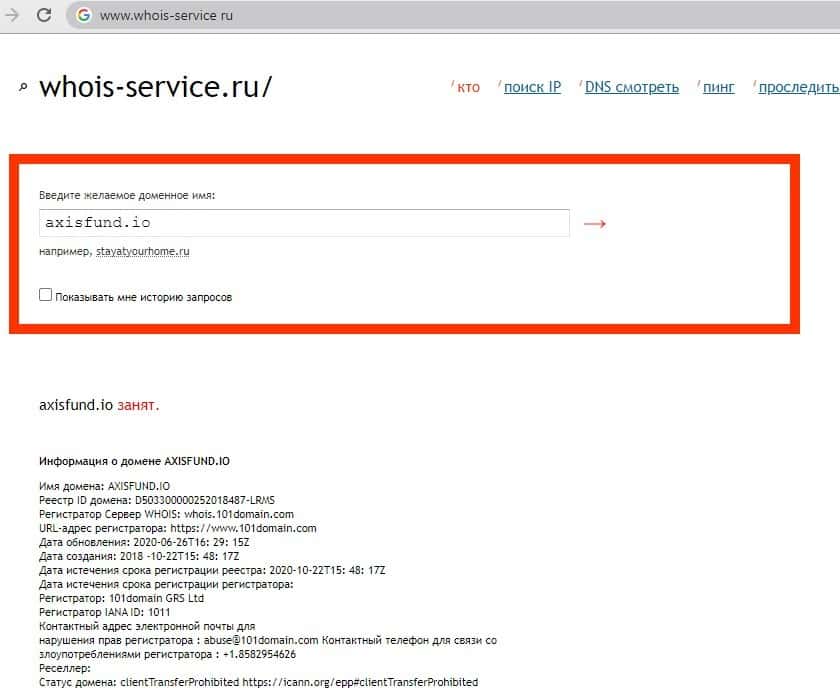Click the Google icon in address bar

[x=84, y=16]
